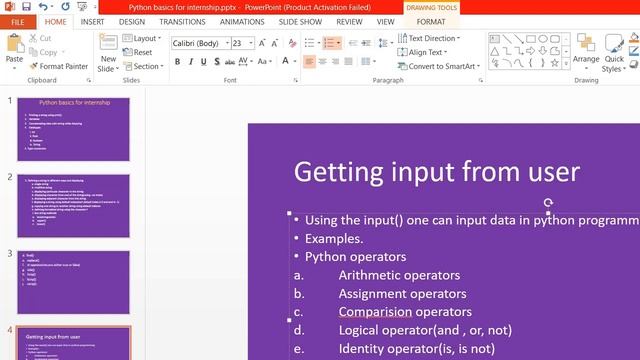This screenshot has height=360, width=640.
Task: Copy the selection
Action: point(43,52)
